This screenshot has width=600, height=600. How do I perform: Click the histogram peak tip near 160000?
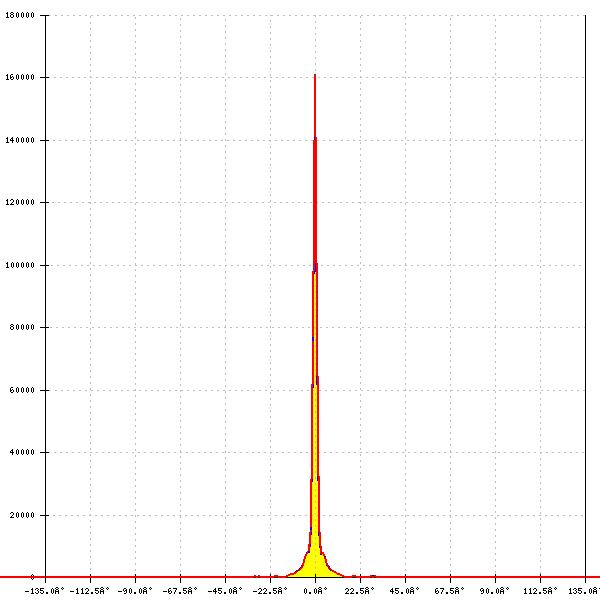tap(315, 76)
